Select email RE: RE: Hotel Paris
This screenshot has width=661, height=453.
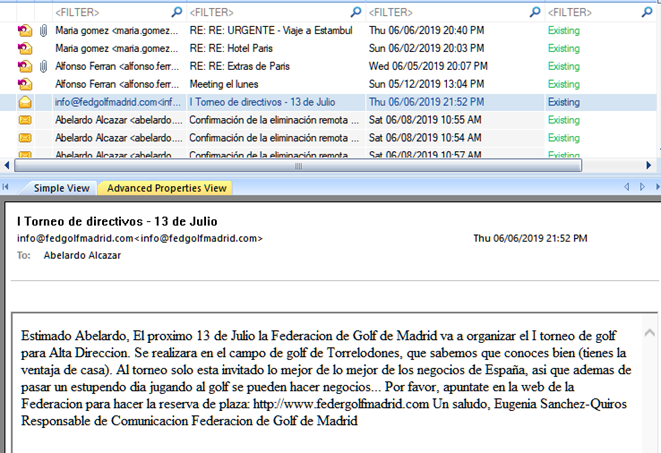(x=231, y=48)
